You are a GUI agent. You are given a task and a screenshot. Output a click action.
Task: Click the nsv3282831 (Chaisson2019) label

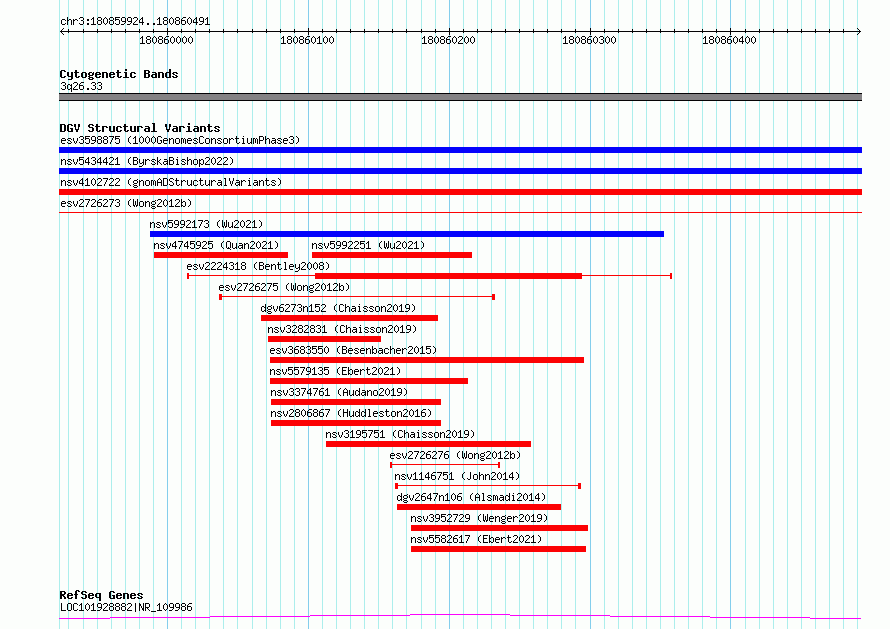342,329
